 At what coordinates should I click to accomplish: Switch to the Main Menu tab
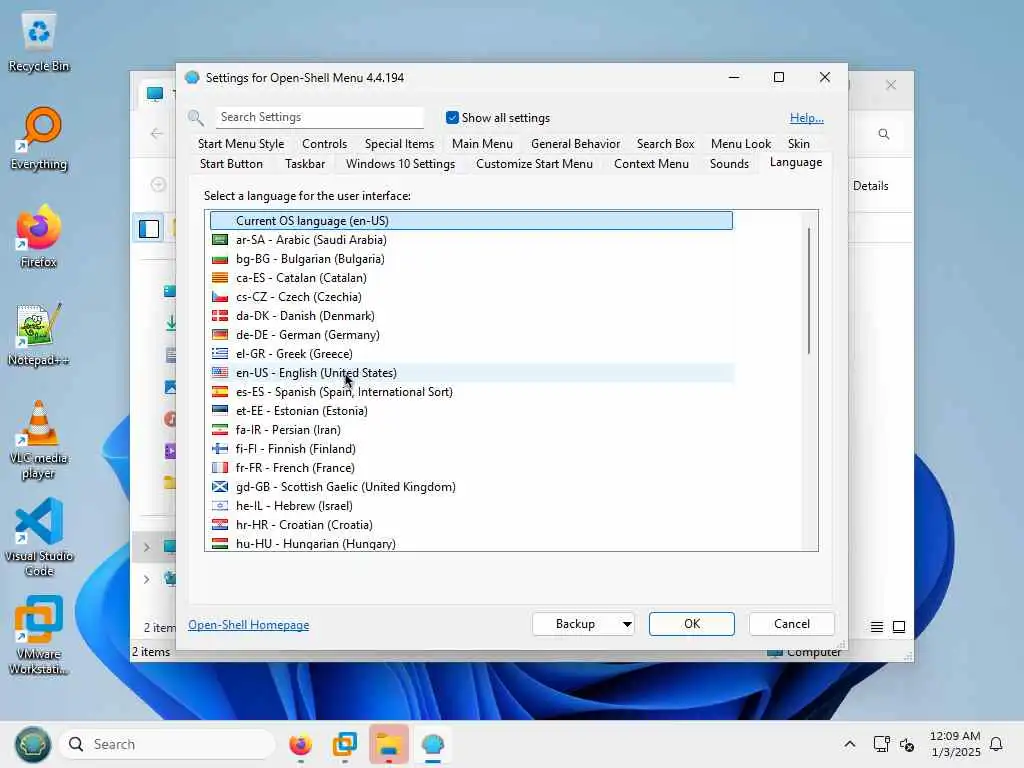coord(483,144)
